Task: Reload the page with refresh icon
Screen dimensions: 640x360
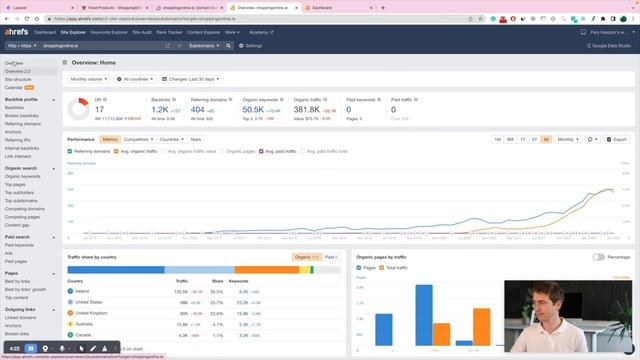Action: pyautogui.click(x=27, y=19)
